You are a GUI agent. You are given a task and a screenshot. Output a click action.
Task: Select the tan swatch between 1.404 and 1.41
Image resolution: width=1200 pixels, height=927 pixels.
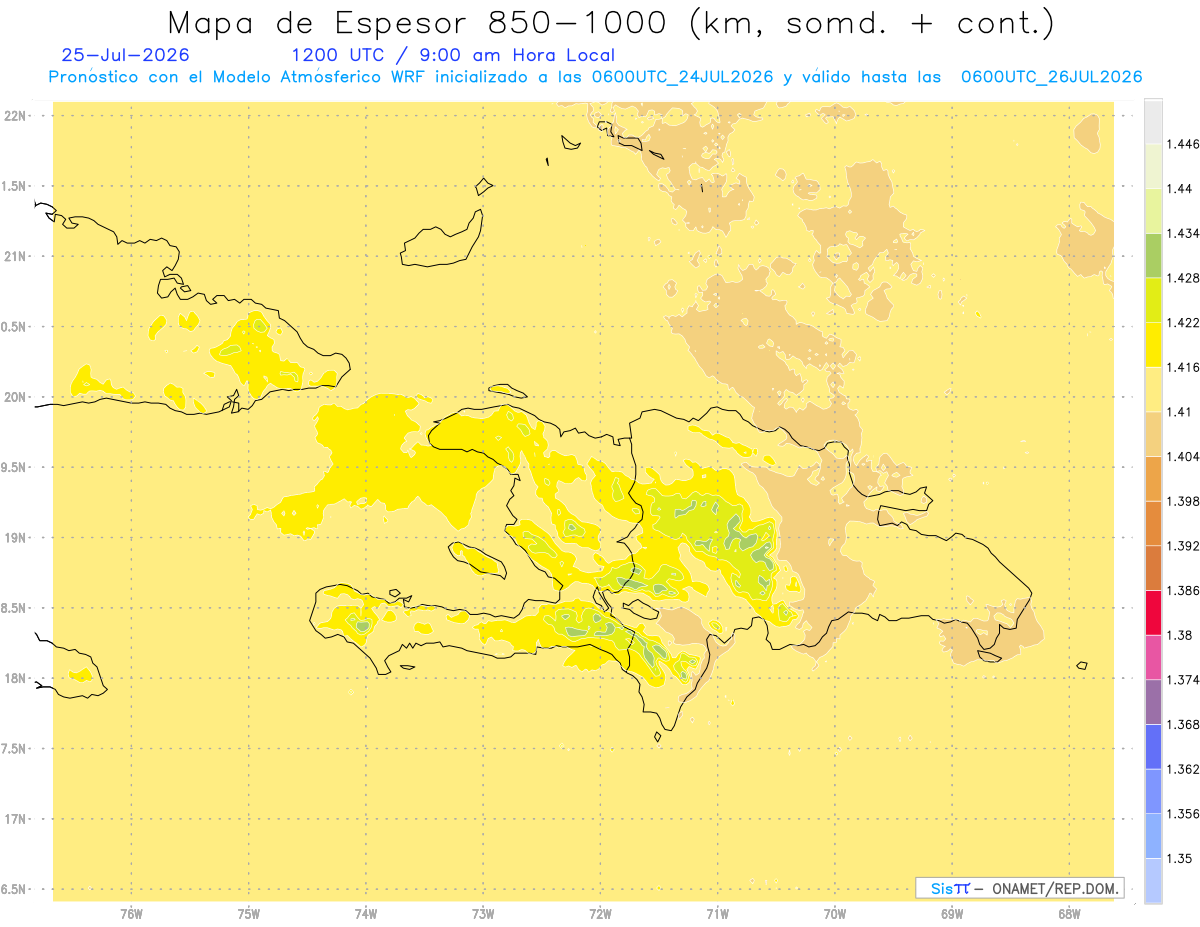click(1153, 434)
